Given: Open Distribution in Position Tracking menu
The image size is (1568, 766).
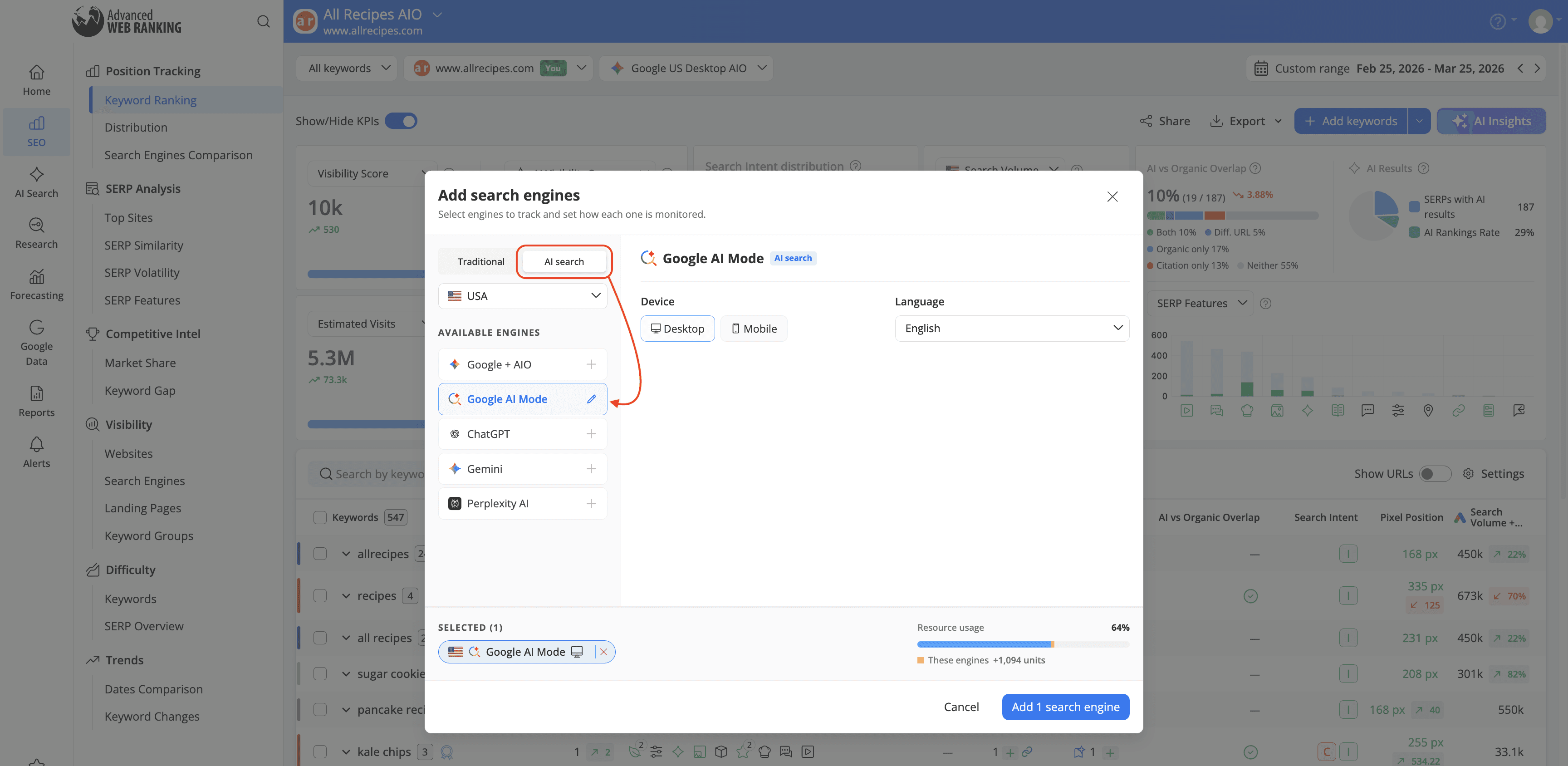Looking at the screenshot, I should click(136, 127).
